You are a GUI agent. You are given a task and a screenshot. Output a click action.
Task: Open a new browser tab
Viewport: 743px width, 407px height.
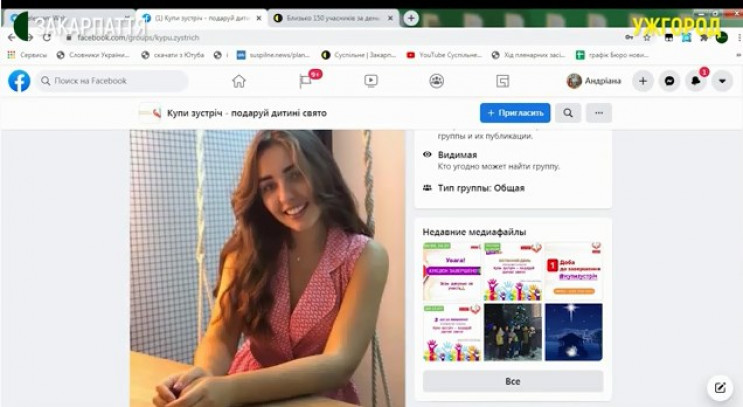[411, 18]
